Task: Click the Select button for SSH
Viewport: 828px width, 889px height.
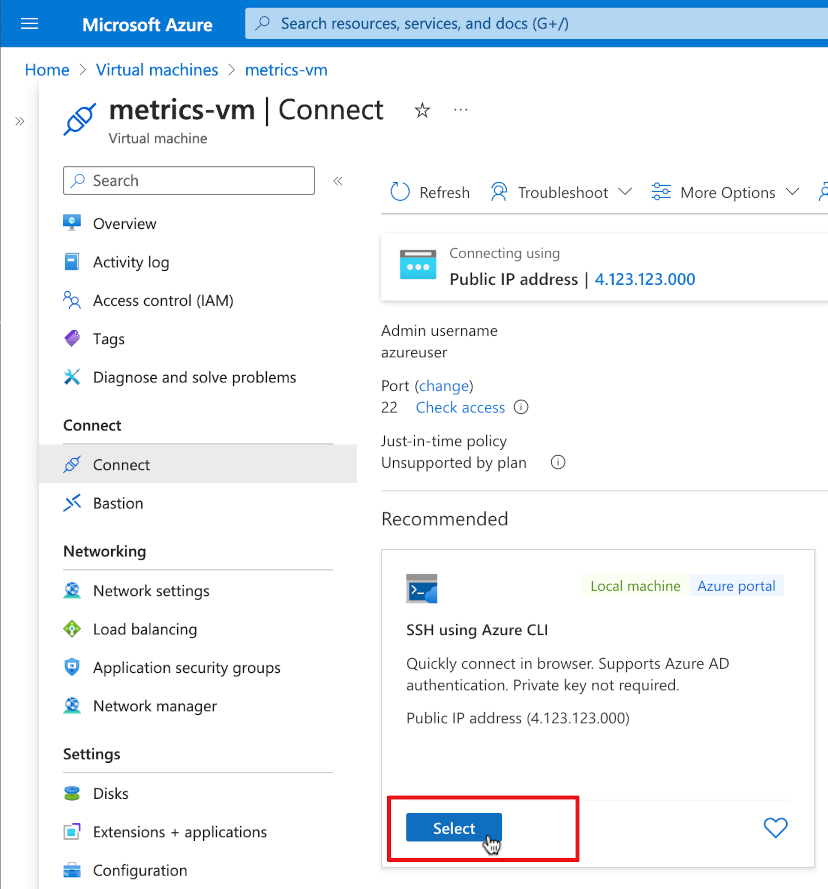Action: click(x=453, y=828)
